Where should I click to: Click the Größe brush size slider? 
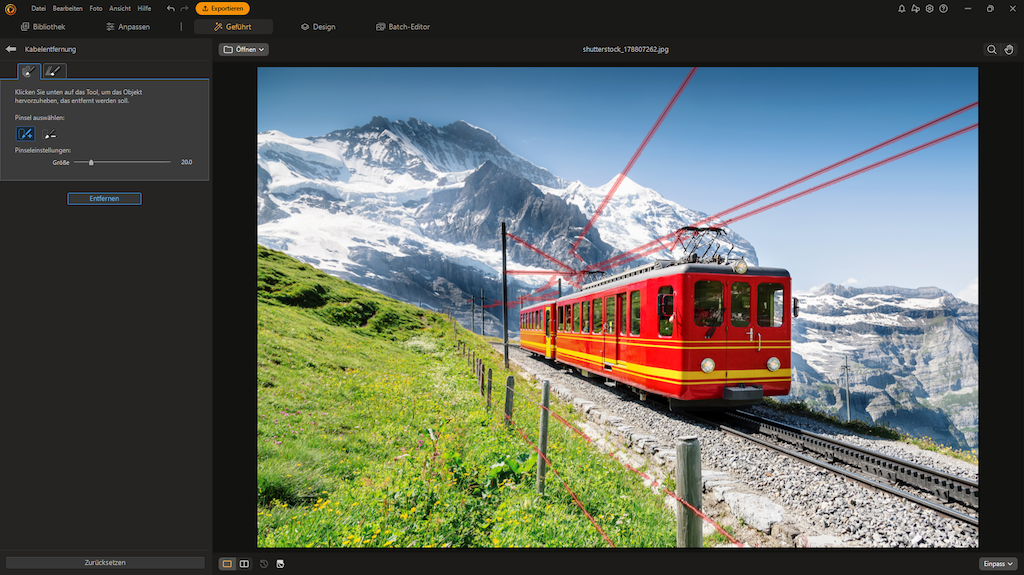(120, 162)
